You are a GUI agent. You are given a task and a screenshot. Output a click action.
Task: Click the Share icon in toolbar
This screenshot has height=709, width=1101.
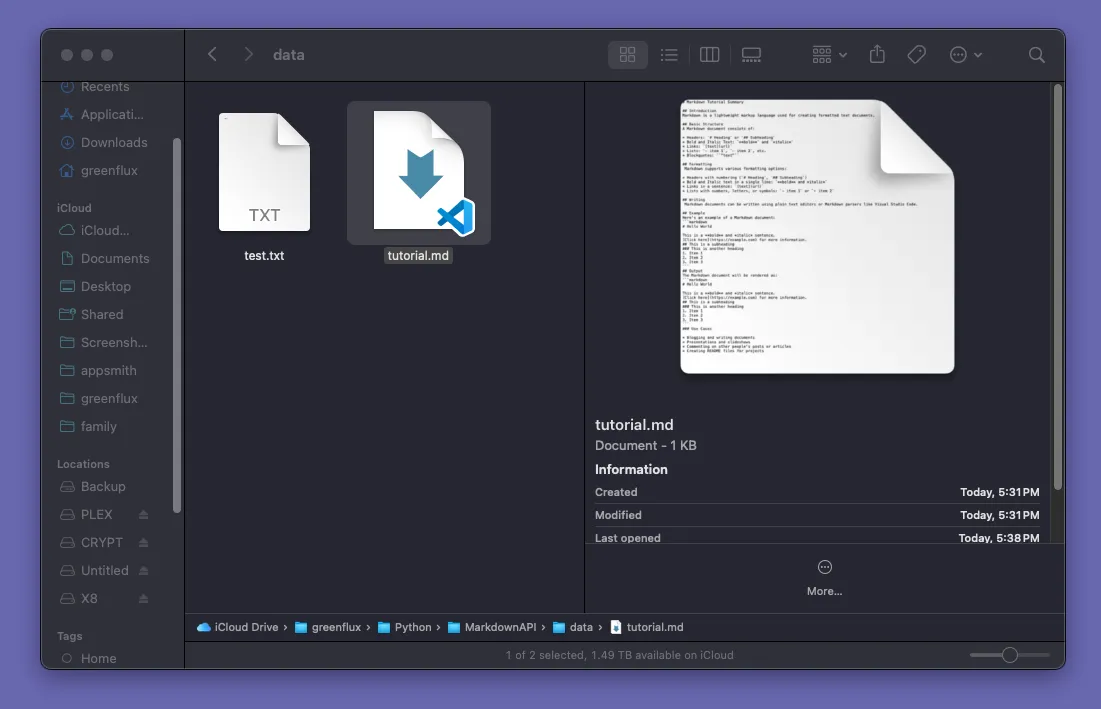click(877, 55)
